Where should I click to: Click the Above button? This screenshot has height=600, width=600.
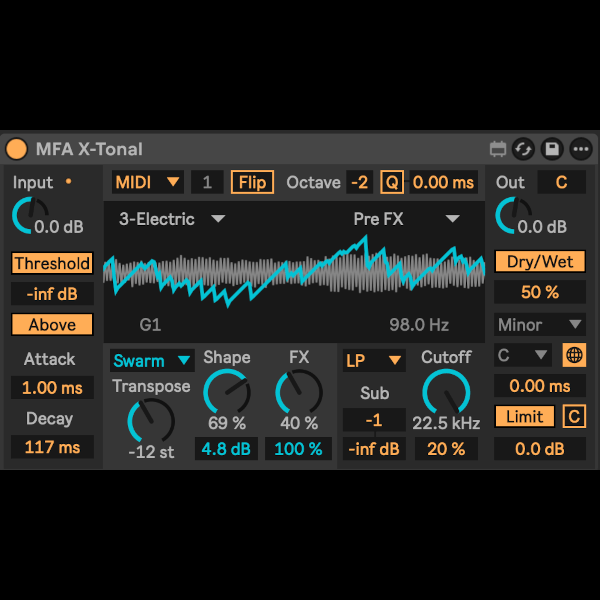pos(52,325)
